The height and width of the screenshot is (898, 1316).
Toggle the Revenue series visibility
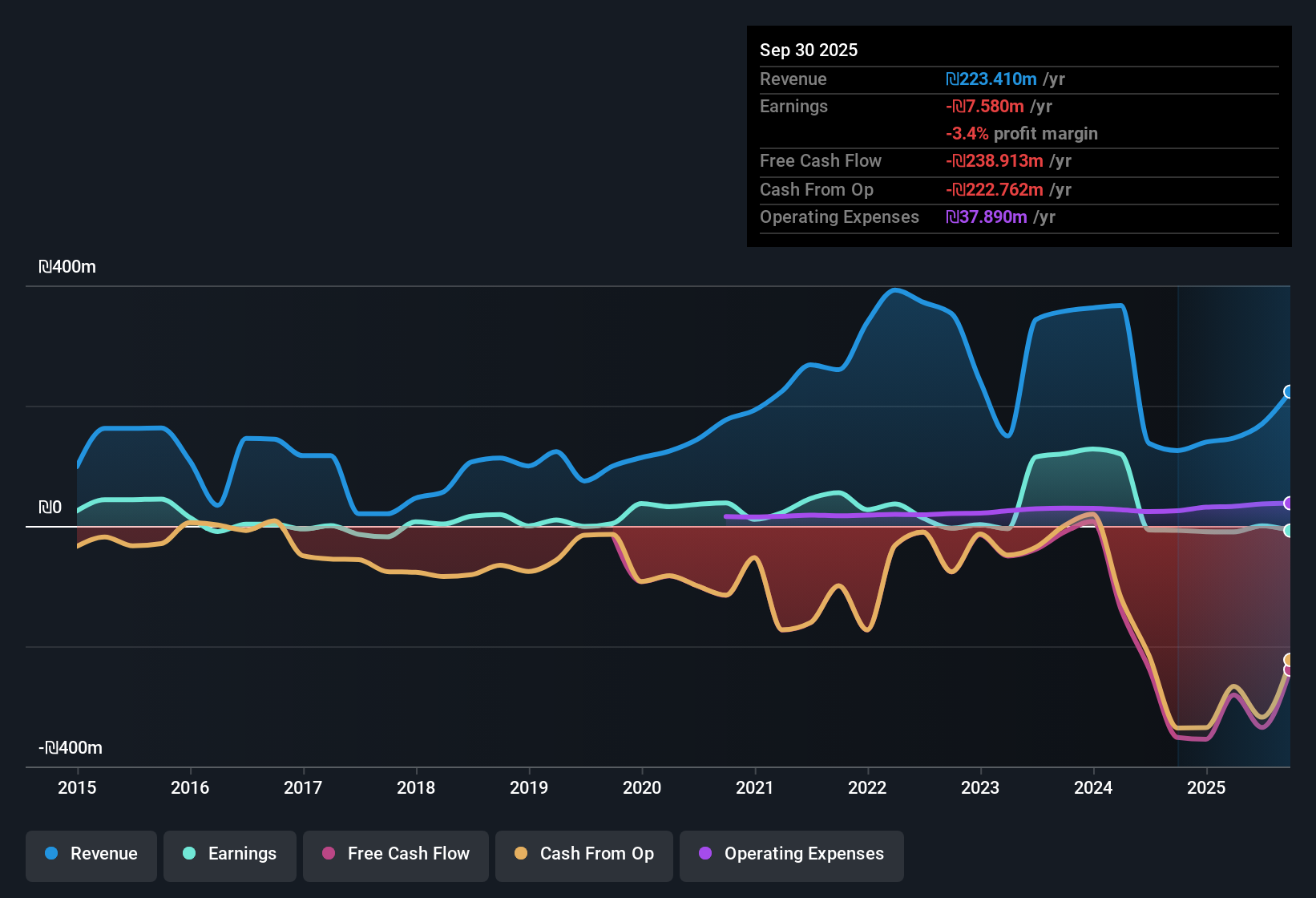click(x=91, y=854)
